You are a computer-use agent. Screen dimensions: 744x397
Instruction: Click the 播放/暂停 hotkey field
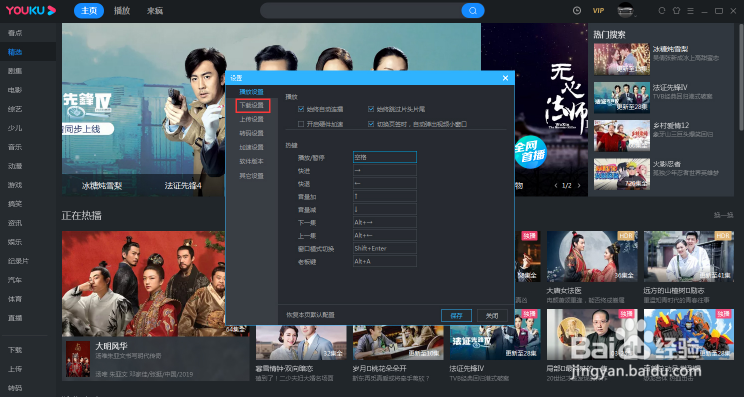385,157
